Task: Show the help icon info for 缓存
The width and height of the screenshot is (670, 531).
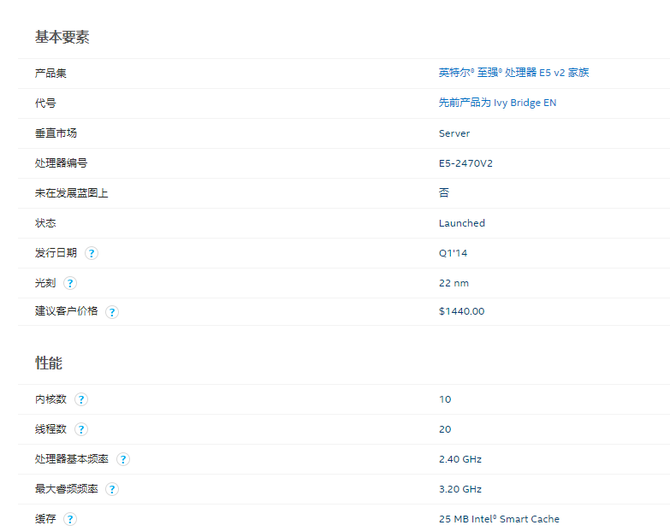Action: [x=70, y=519]
